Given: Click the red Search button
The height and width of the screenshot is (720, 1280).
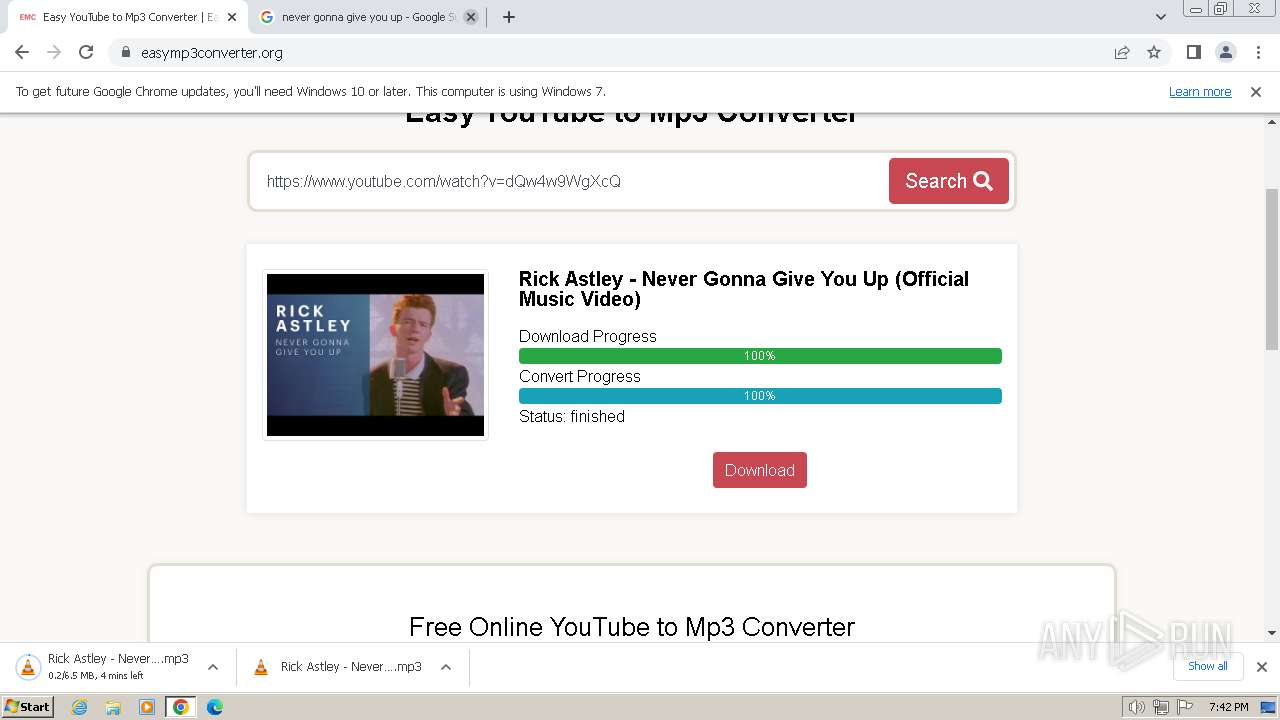Looking at the screenshot, I should point(949,181).
